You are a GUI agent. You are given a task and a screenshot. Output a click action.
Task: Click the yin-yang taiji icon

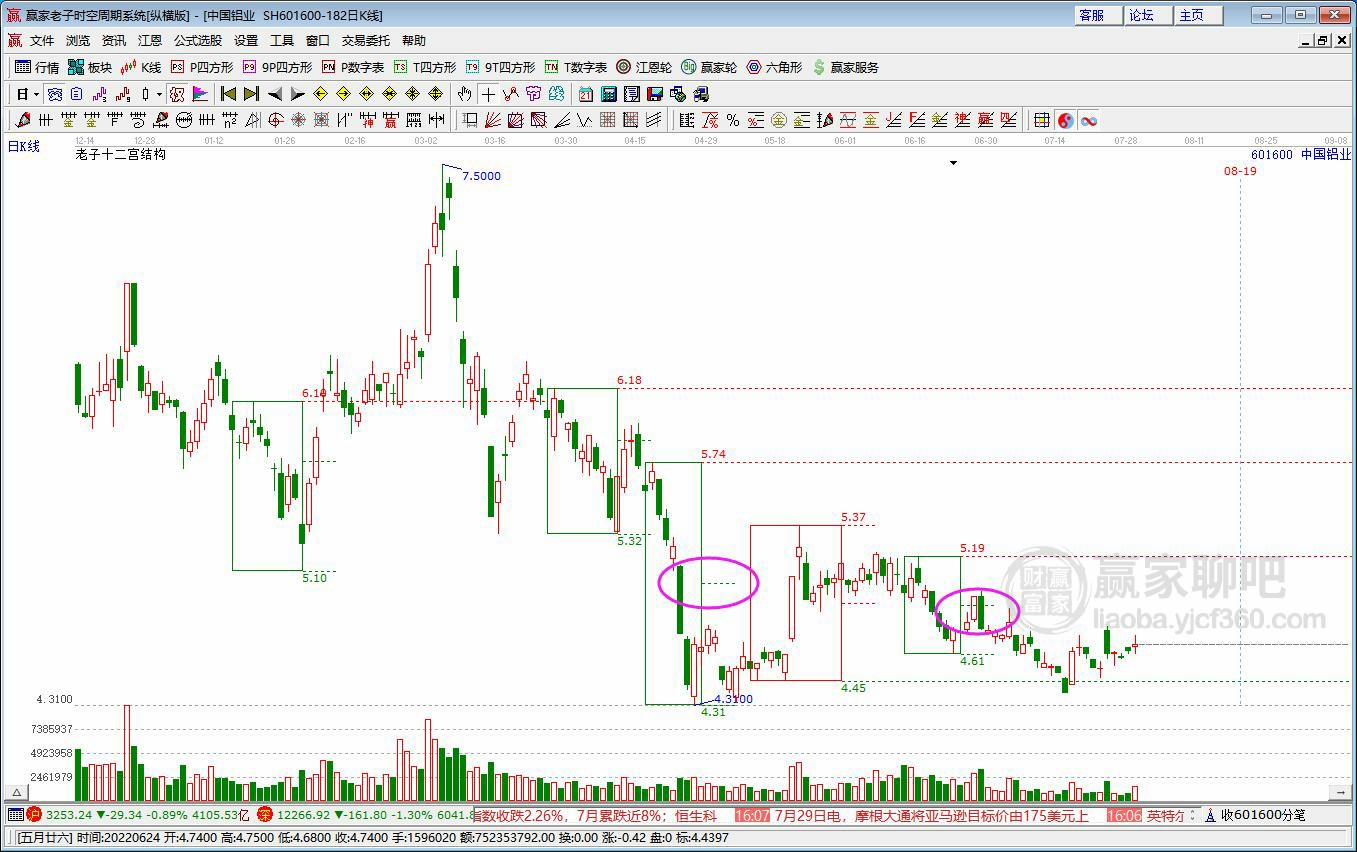point(1066,120)
